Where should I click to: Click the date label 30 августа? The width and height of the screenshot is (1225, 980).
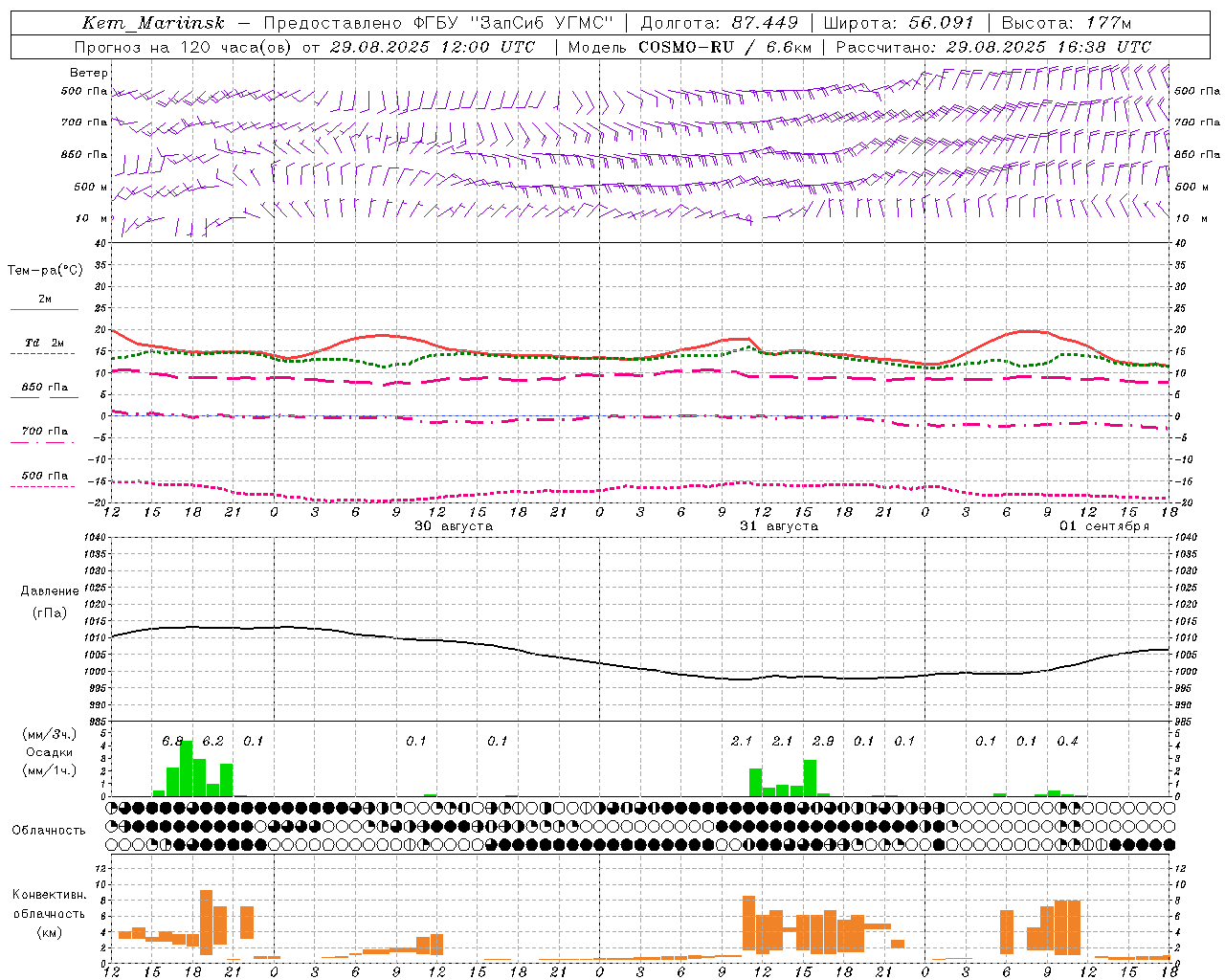tap(454, 526)
